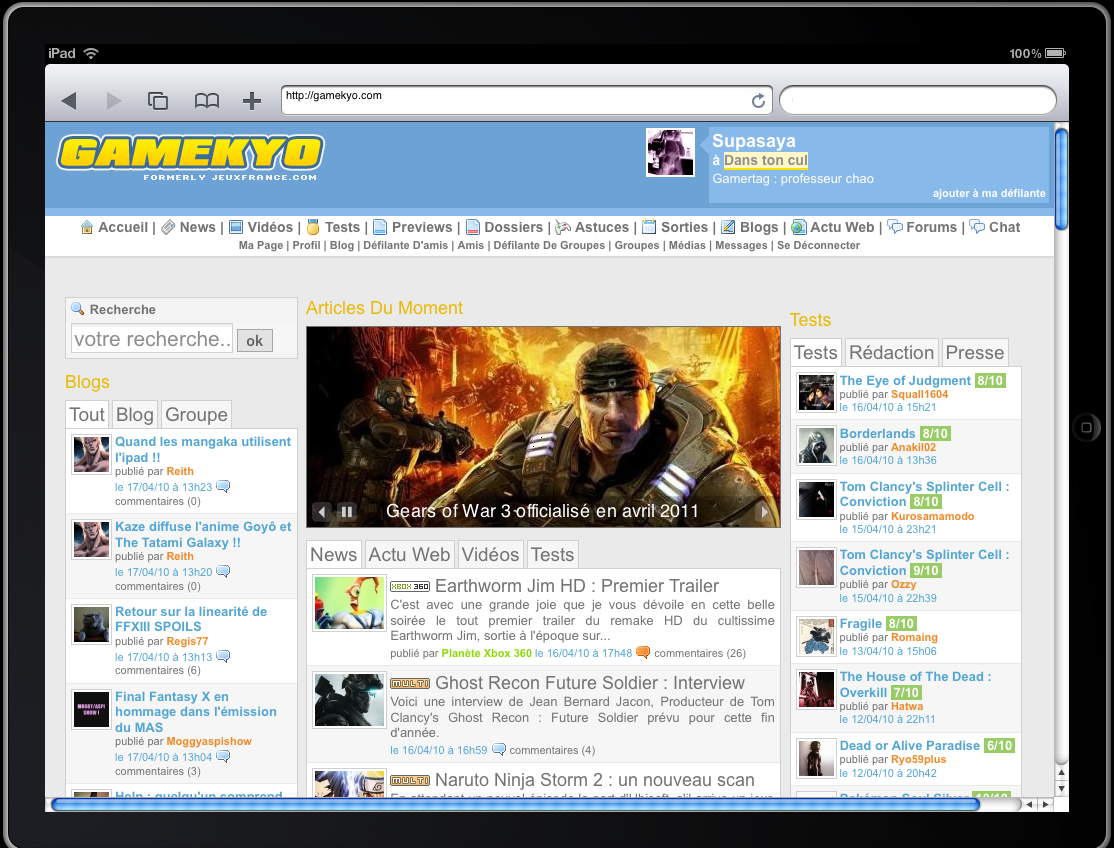The image size is (1114, 848).
Task: Click the horizontal page scrollbar
Action: pos(515,804)
